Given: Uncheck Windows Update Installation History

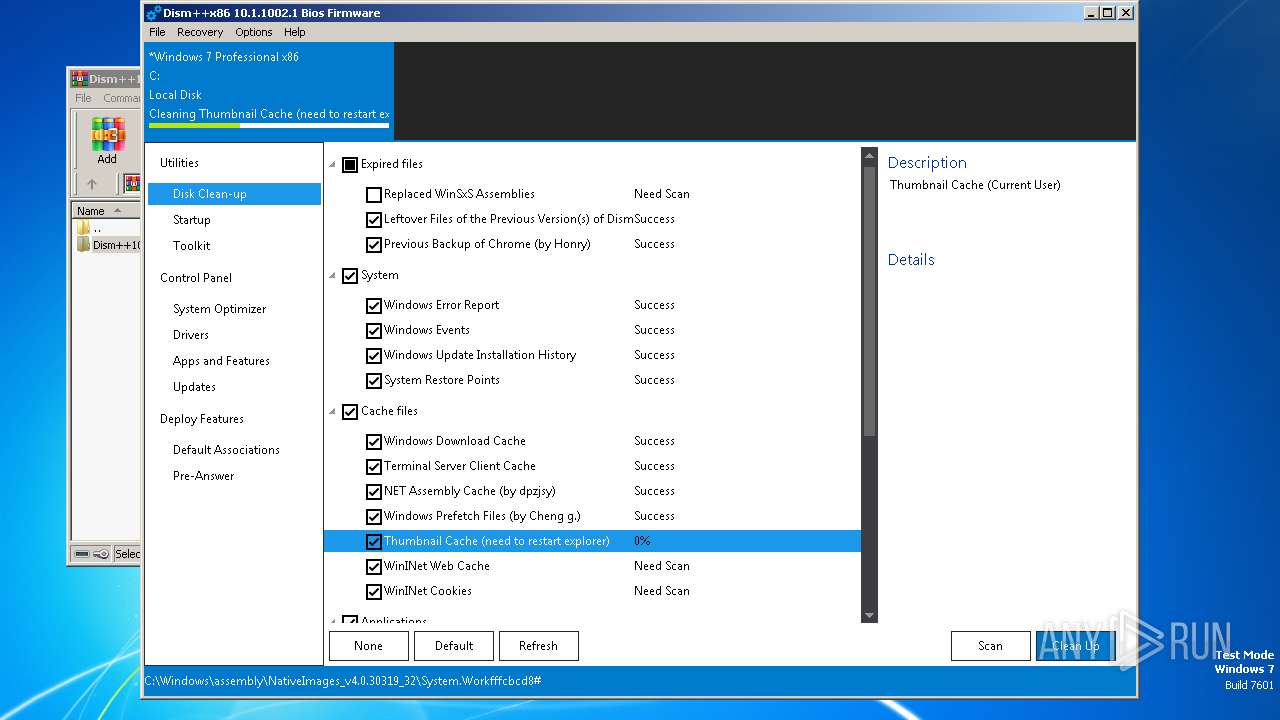Looking at the screenshot, I should 374,356.
